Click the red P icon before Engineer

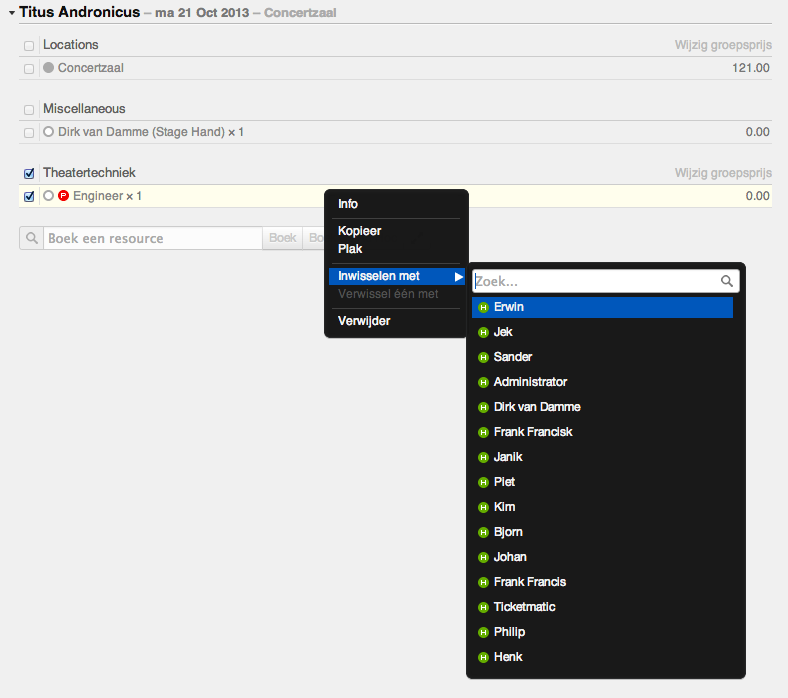(64, 197)
